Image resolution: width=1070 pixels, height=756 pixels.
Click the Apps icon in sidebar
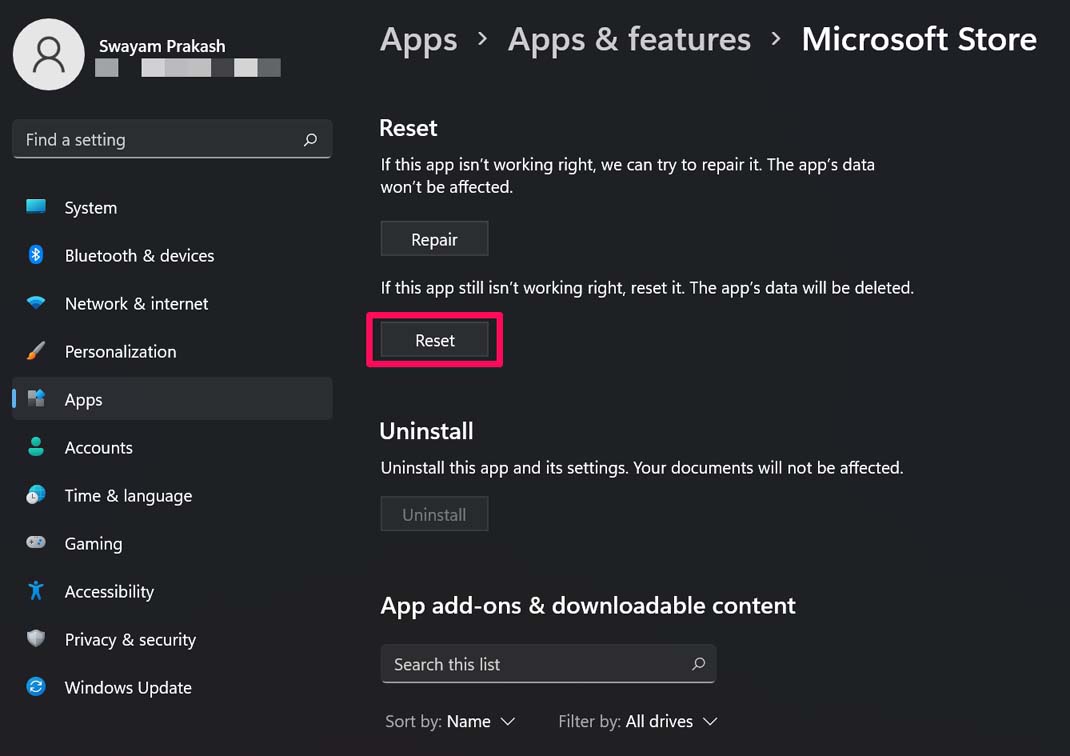pyautogui.click(x=35, y=398)
